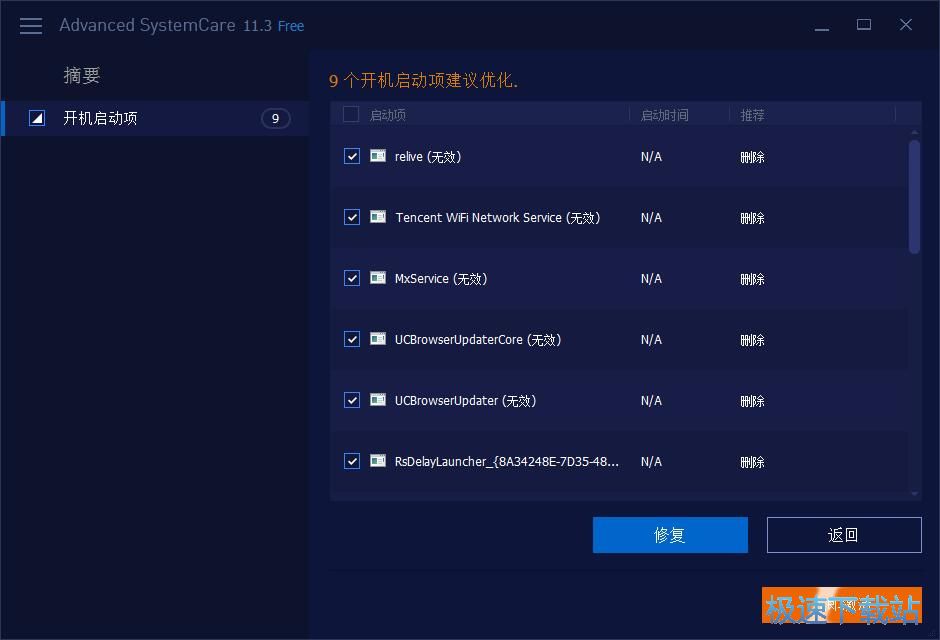Click the 返回 button to go back

843,534
